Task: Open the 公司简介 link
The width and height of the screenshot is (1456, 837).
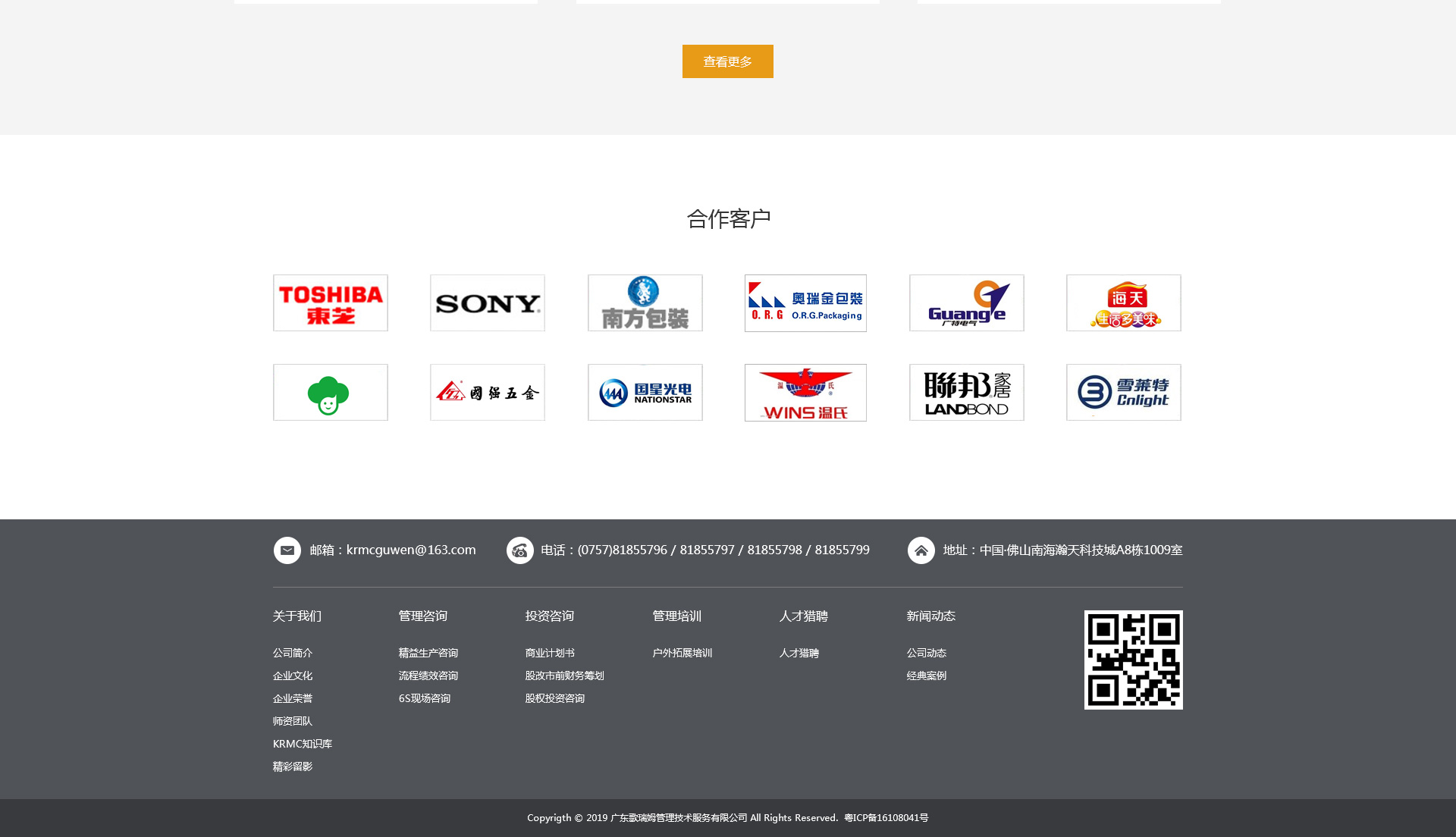Action: click(x=293, y=653)
